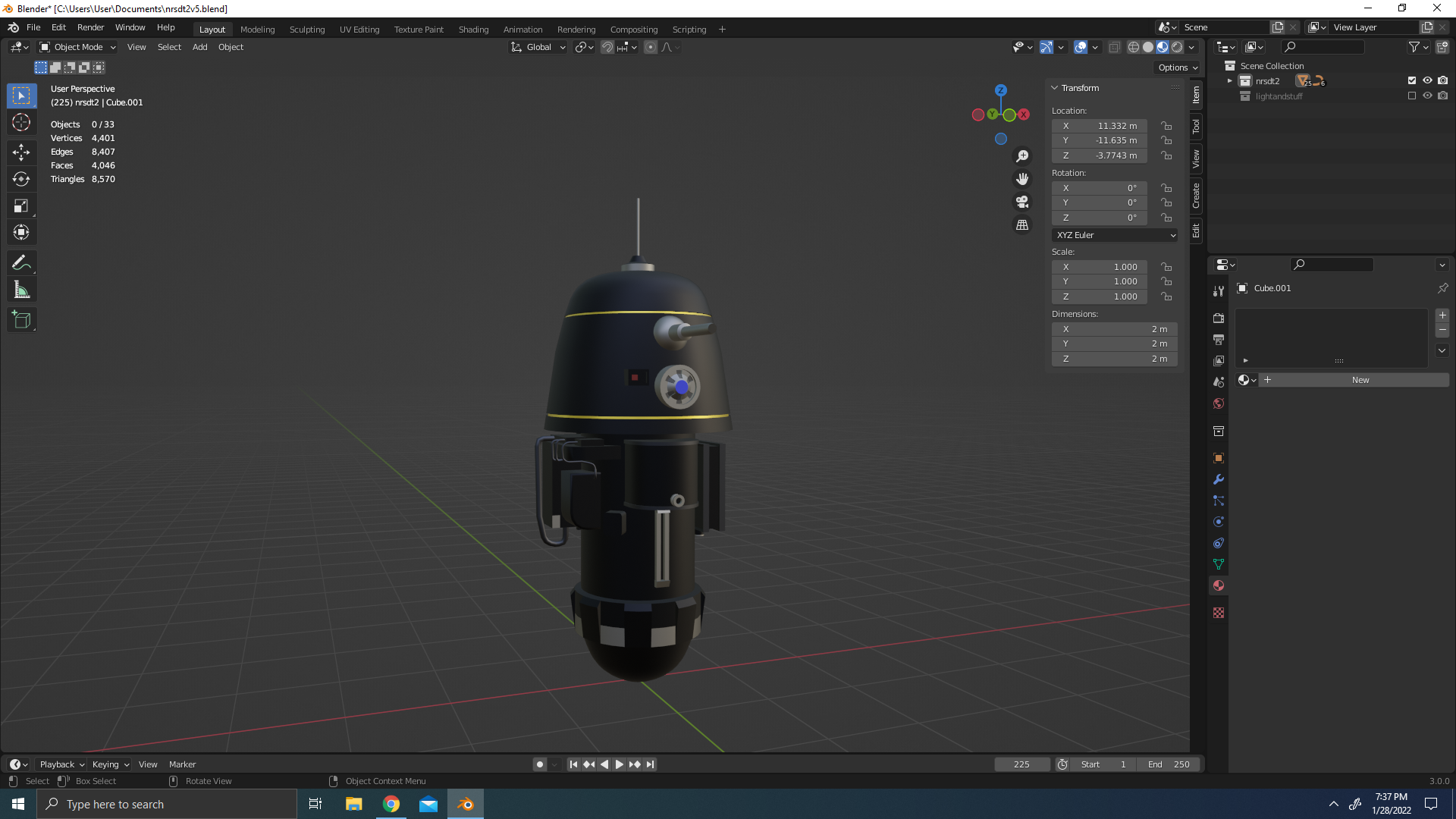Screen dimensions: 1456x819
Task: Open the File menu
Action: [x=33, y=27]
